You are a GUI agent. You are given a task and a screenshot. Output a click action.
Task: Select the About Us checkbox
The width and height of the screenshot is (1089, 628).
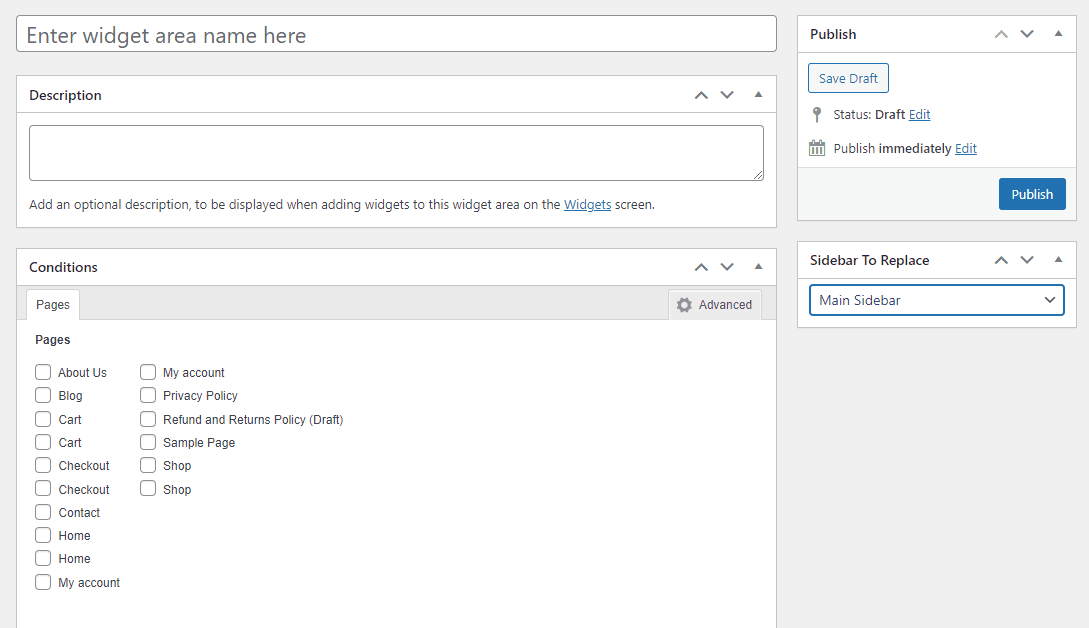pos(43,371)
